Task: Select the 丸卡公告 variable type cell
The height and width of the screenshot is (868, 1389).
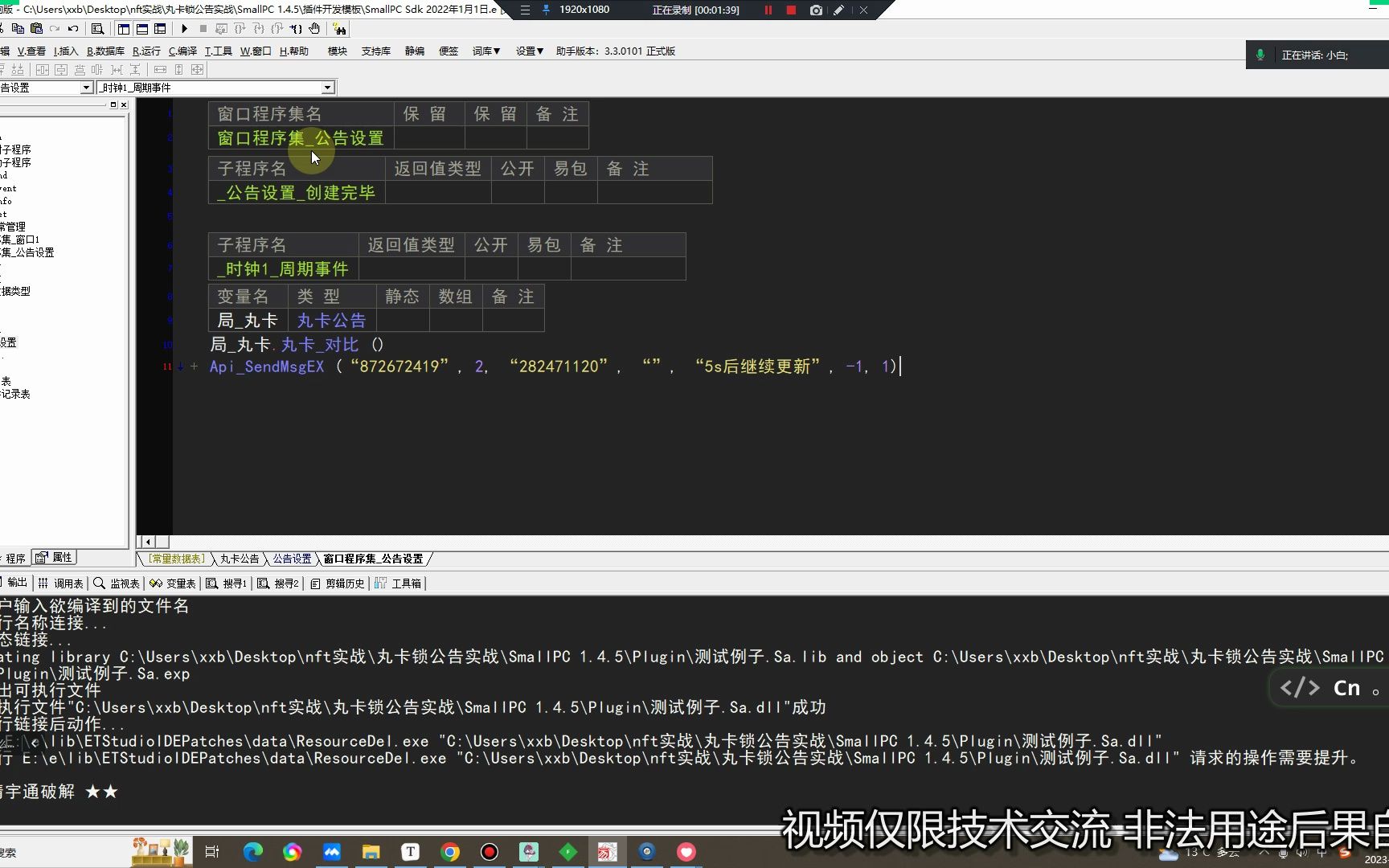Action: point(331,321)
